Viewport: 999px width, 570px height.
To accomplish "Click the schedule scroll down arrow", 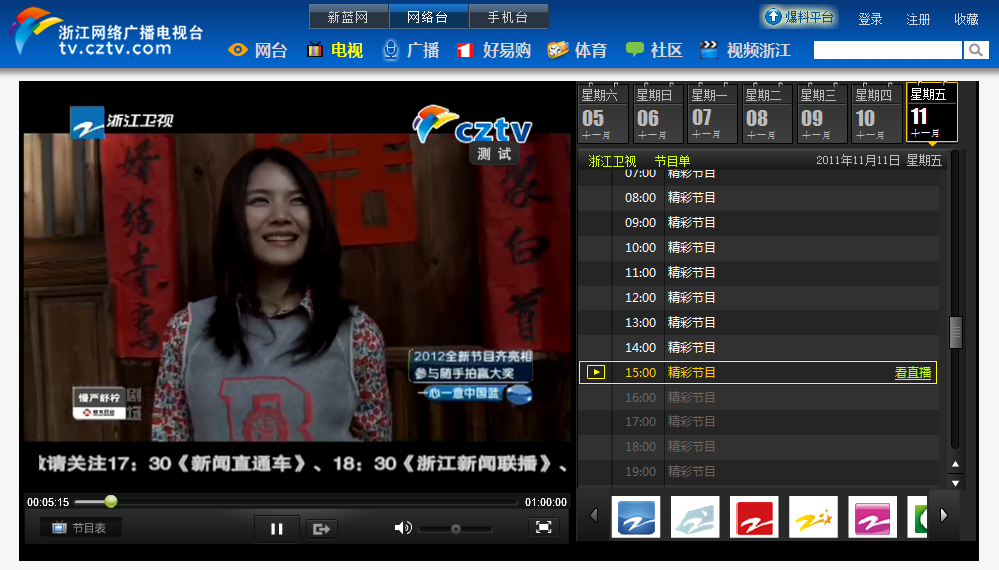I will [955, 483].
